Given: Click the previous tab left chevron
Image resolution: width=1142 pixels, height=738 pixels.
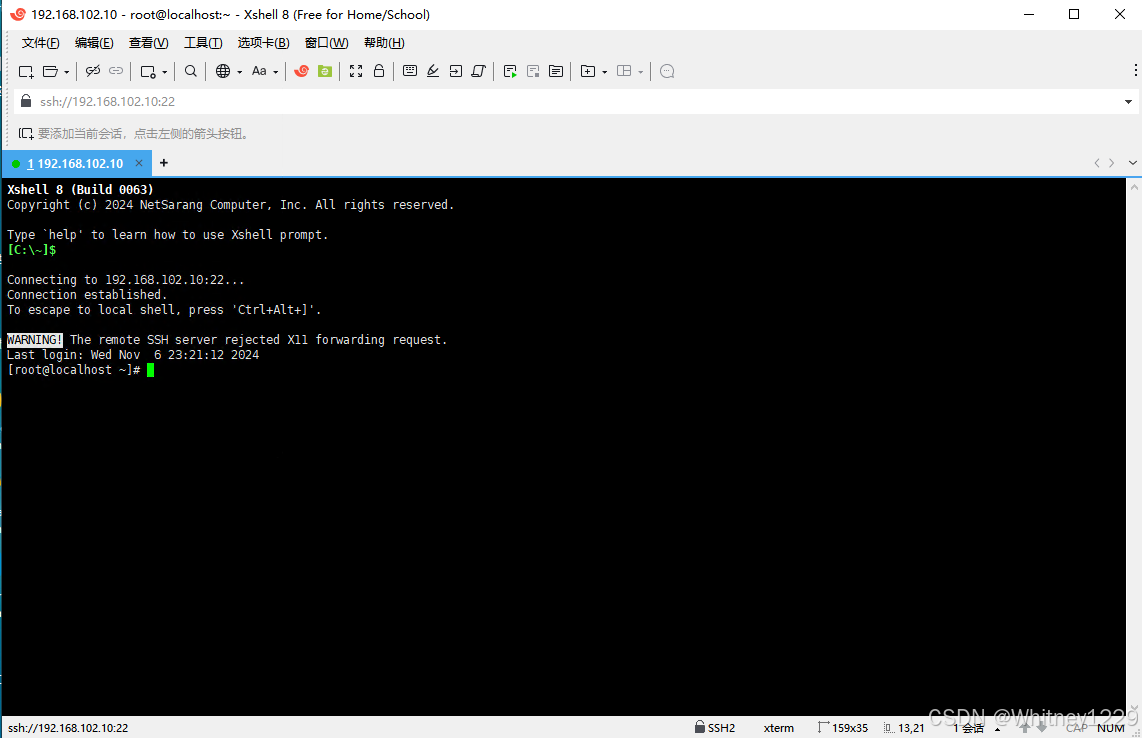Looking at the screenshot, I should [1097, 162].
